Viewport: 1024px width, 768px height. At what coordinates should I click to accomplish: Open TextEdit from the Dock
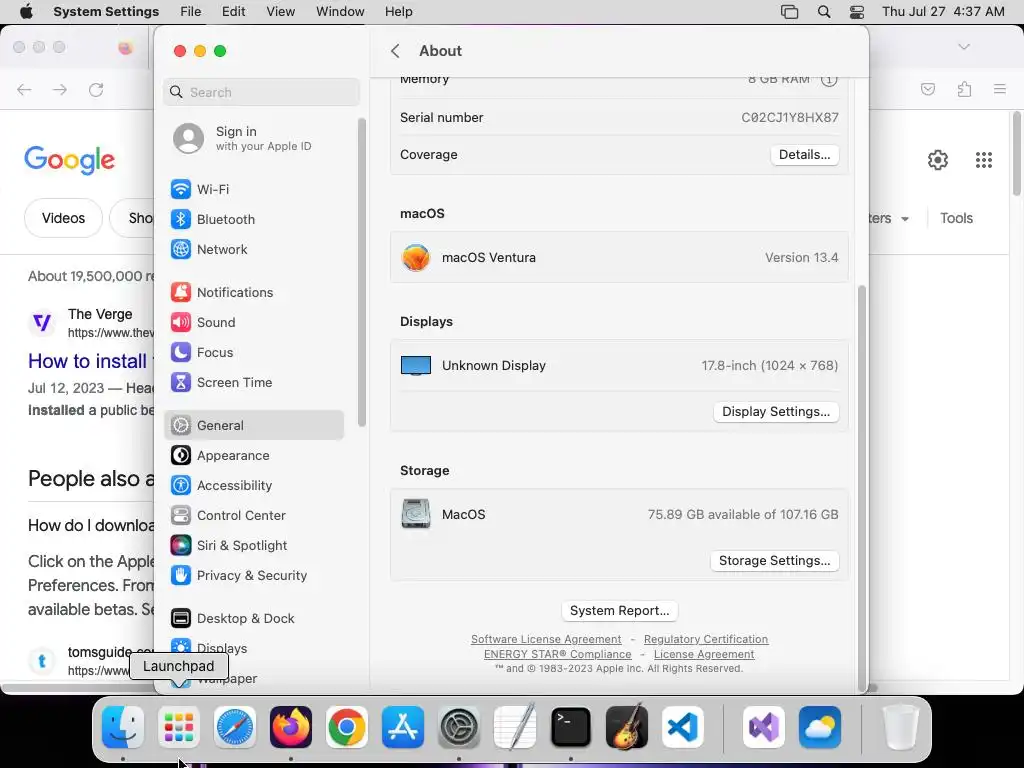[x=515, y=727]
